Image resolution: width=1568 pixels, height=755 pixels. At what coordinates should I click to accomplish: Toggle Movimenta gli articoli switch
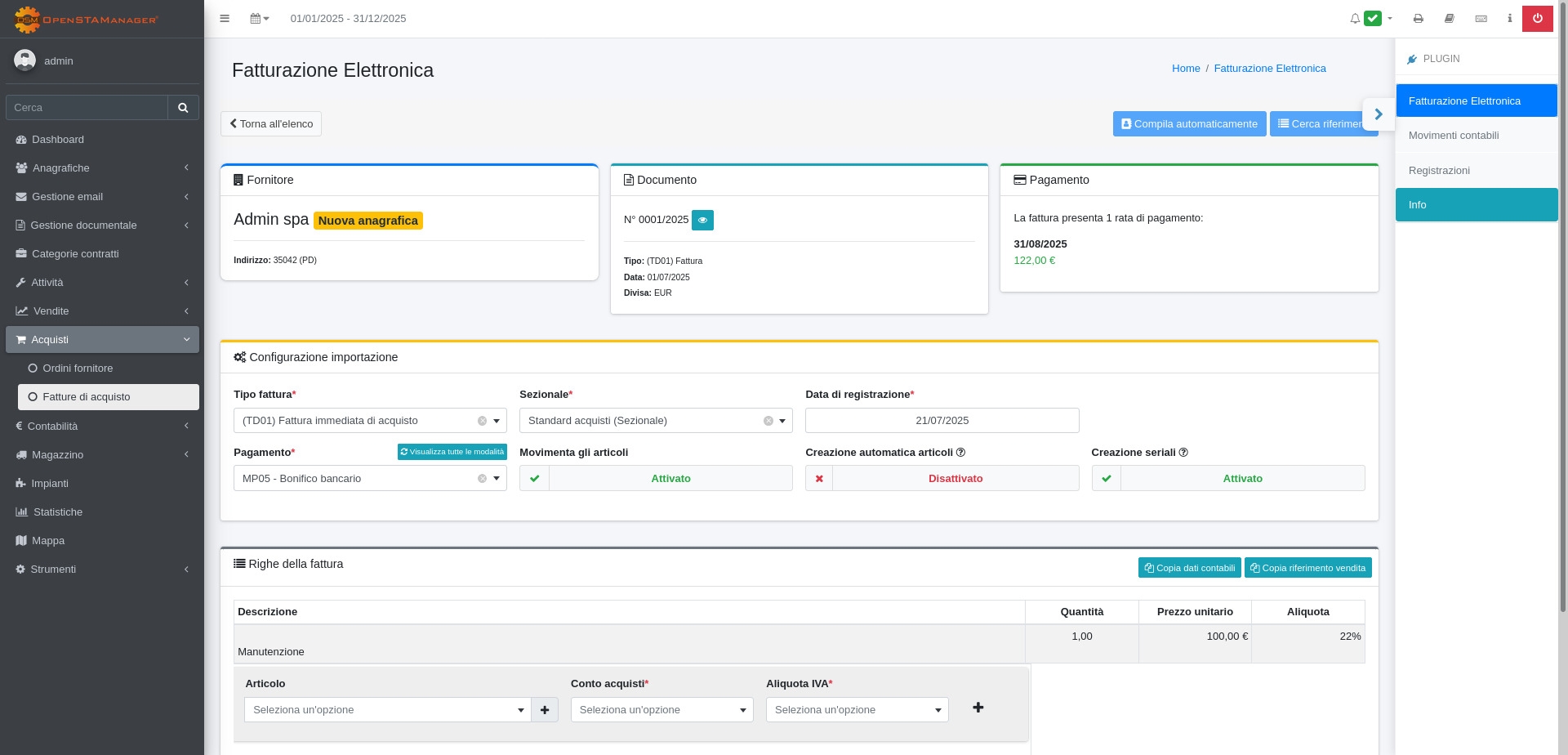[x=656, y=478]
